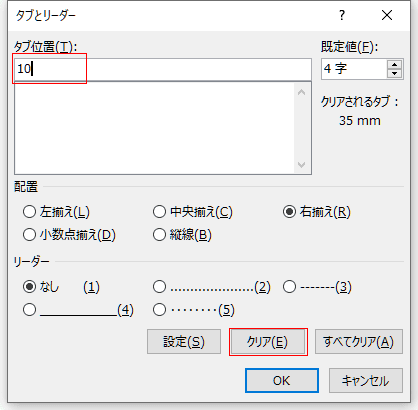Choose the 縦線 alignment option
This screenshot has width=418, height=410.
pyautogui.click(x=182, y=235)
